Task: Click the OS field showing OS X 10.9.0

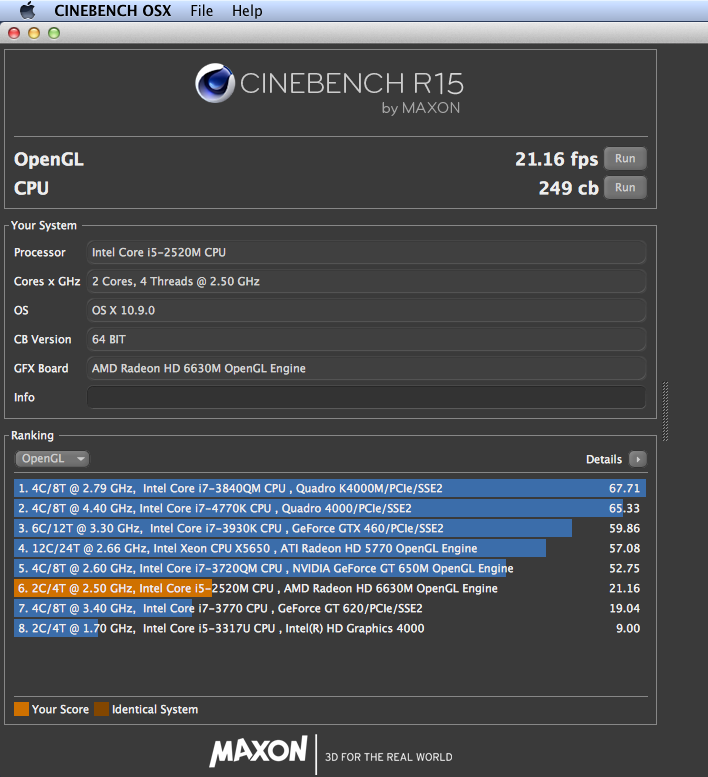Action: (x=366, y=310)
